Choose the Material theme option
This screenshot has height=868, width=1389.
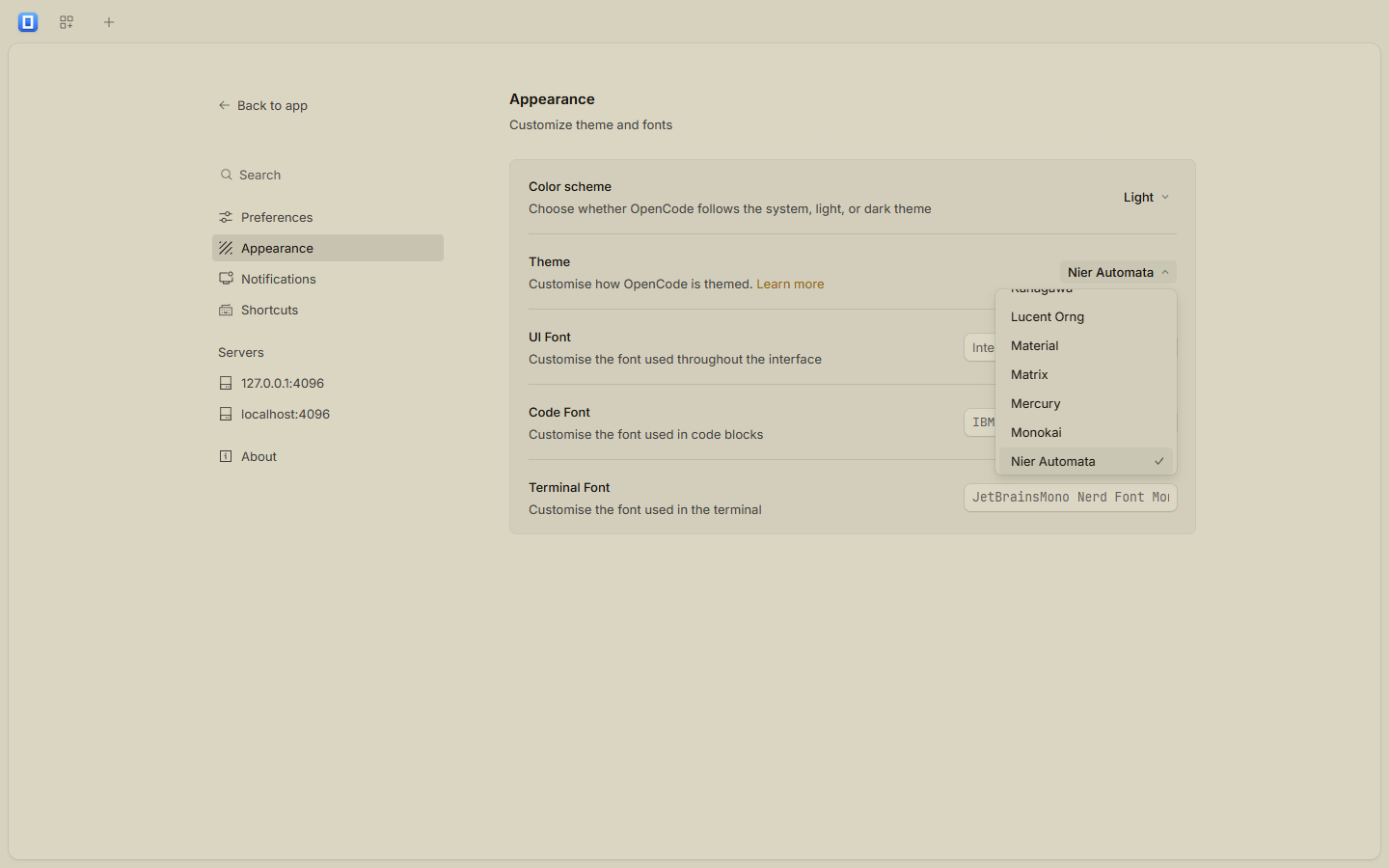click(1086, 345)
